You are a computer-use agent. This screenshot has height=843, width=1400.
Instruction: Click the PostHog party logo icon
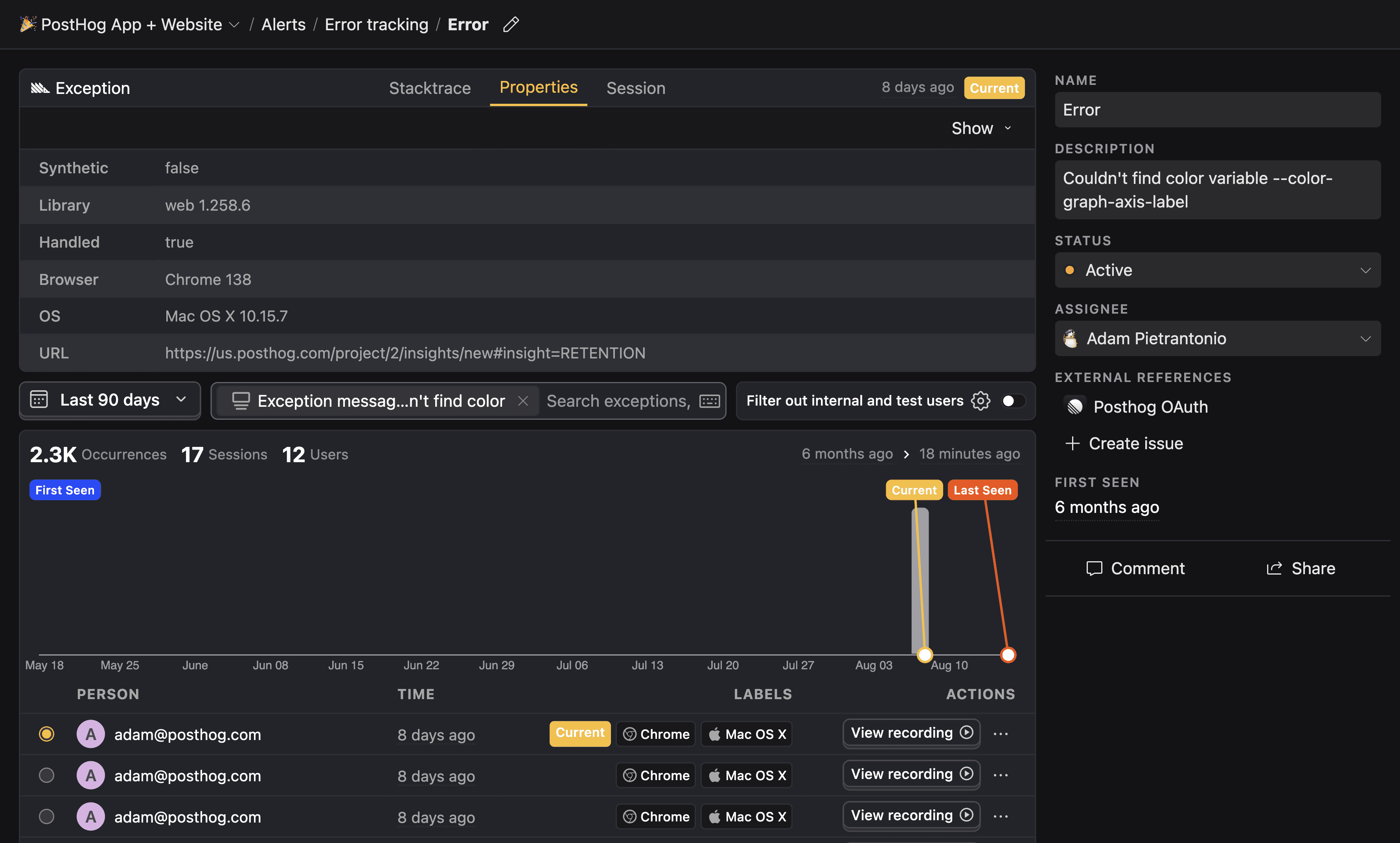point(28,24)
